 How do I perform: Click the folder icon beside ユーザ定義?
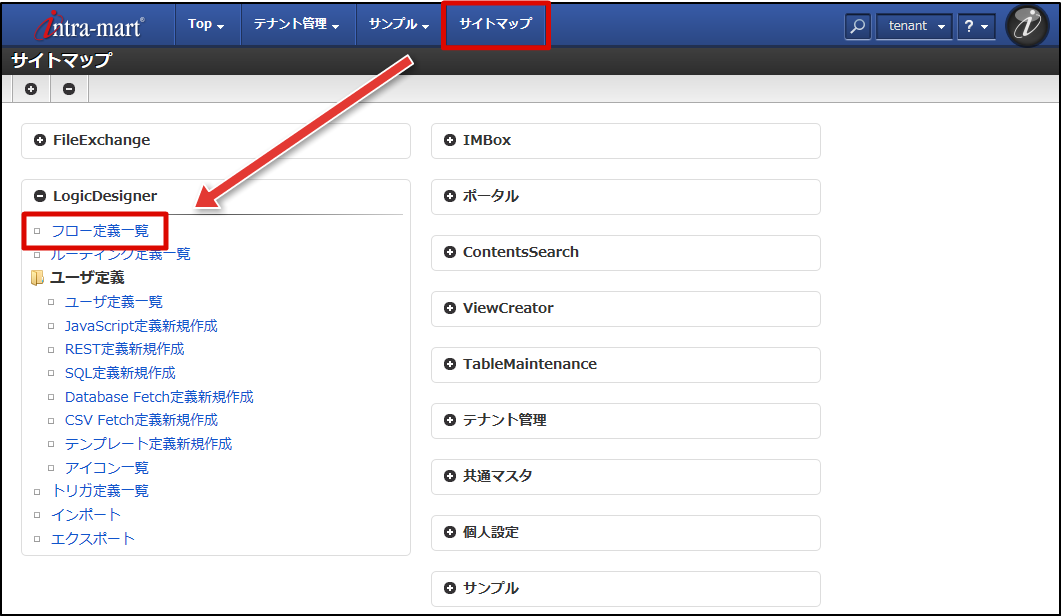pos(38,277)
